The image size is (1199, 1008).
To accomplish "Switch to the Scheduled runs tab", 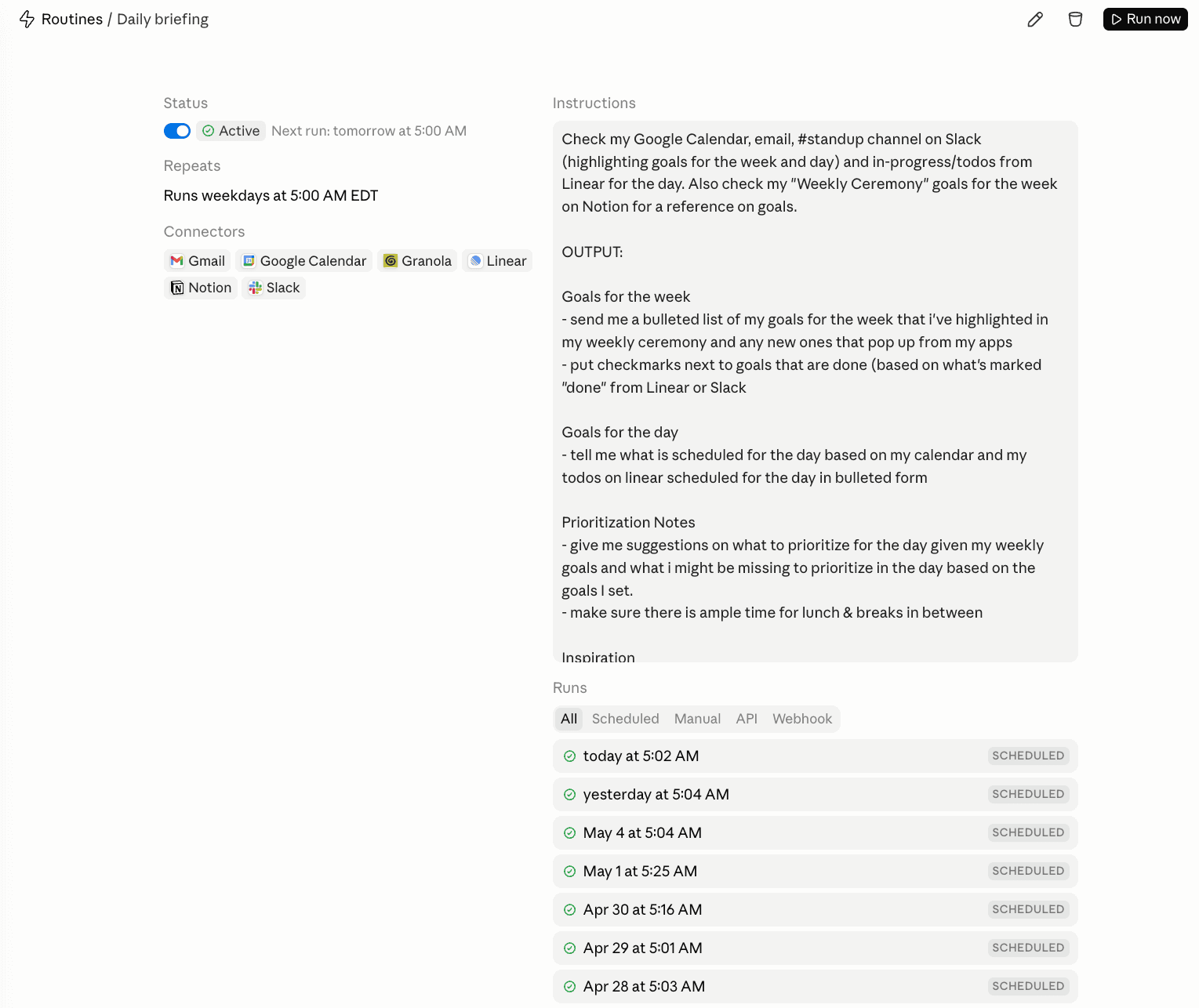I will click(x=625, y=719).
